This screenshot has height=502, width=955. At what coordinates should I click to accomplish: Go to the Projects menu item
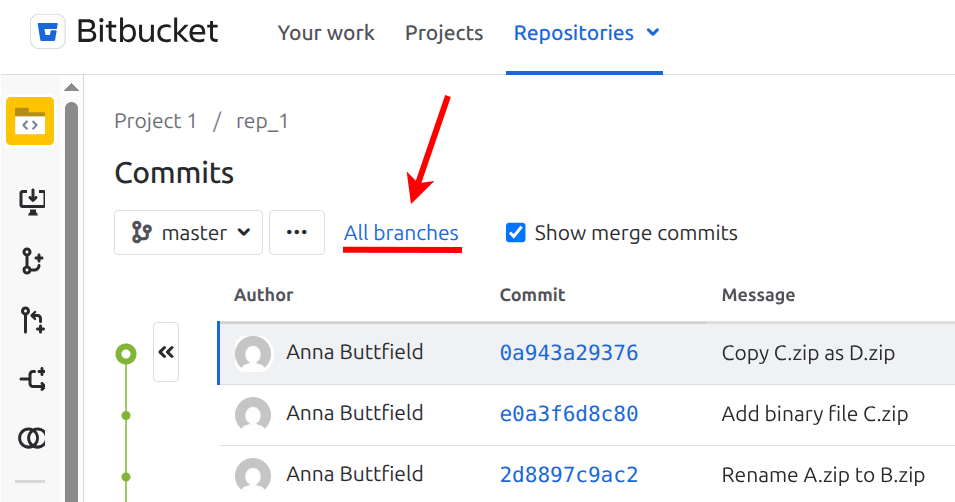pyautogui.click(x=444, y=33)
